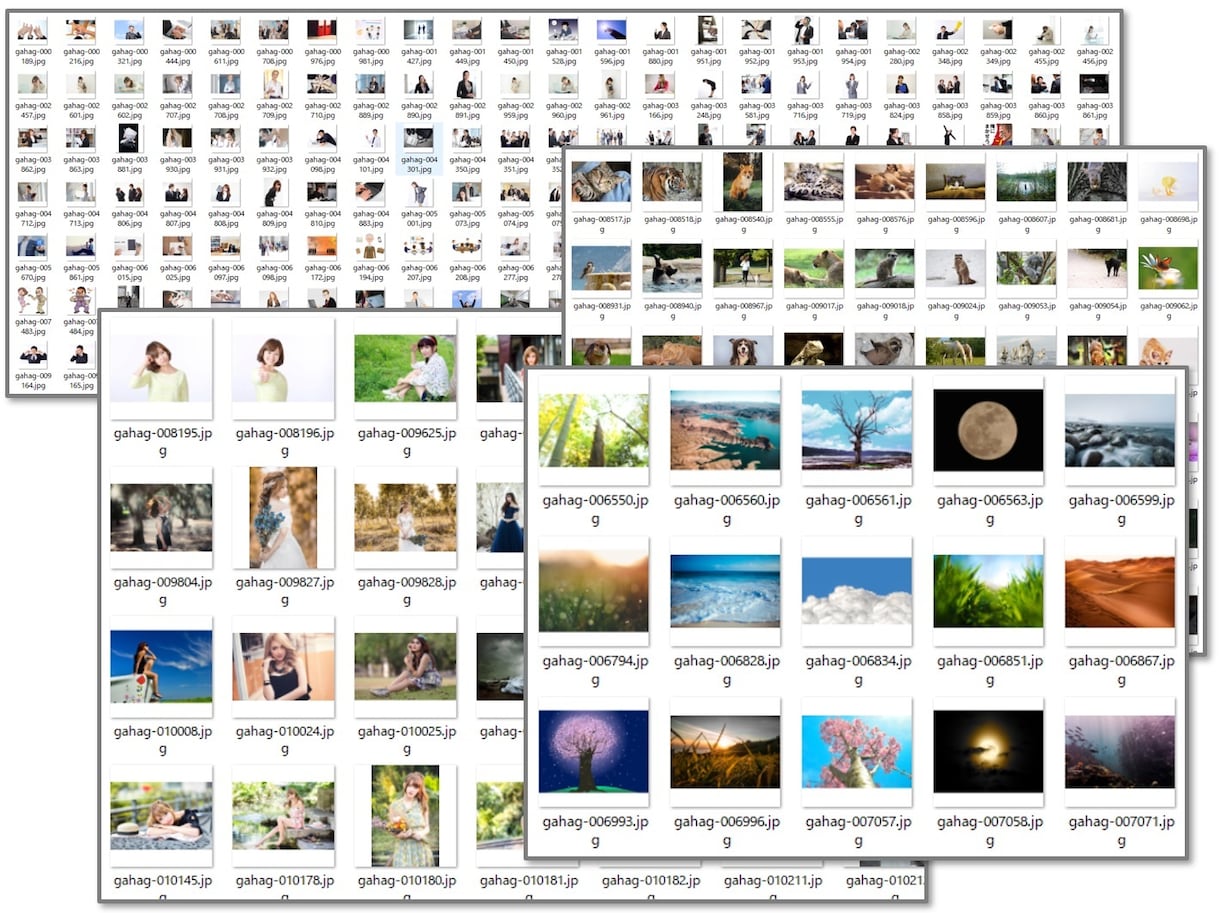
Task: Select gahag-000189.jpg in business photos window
Action: tap(33, 41)
